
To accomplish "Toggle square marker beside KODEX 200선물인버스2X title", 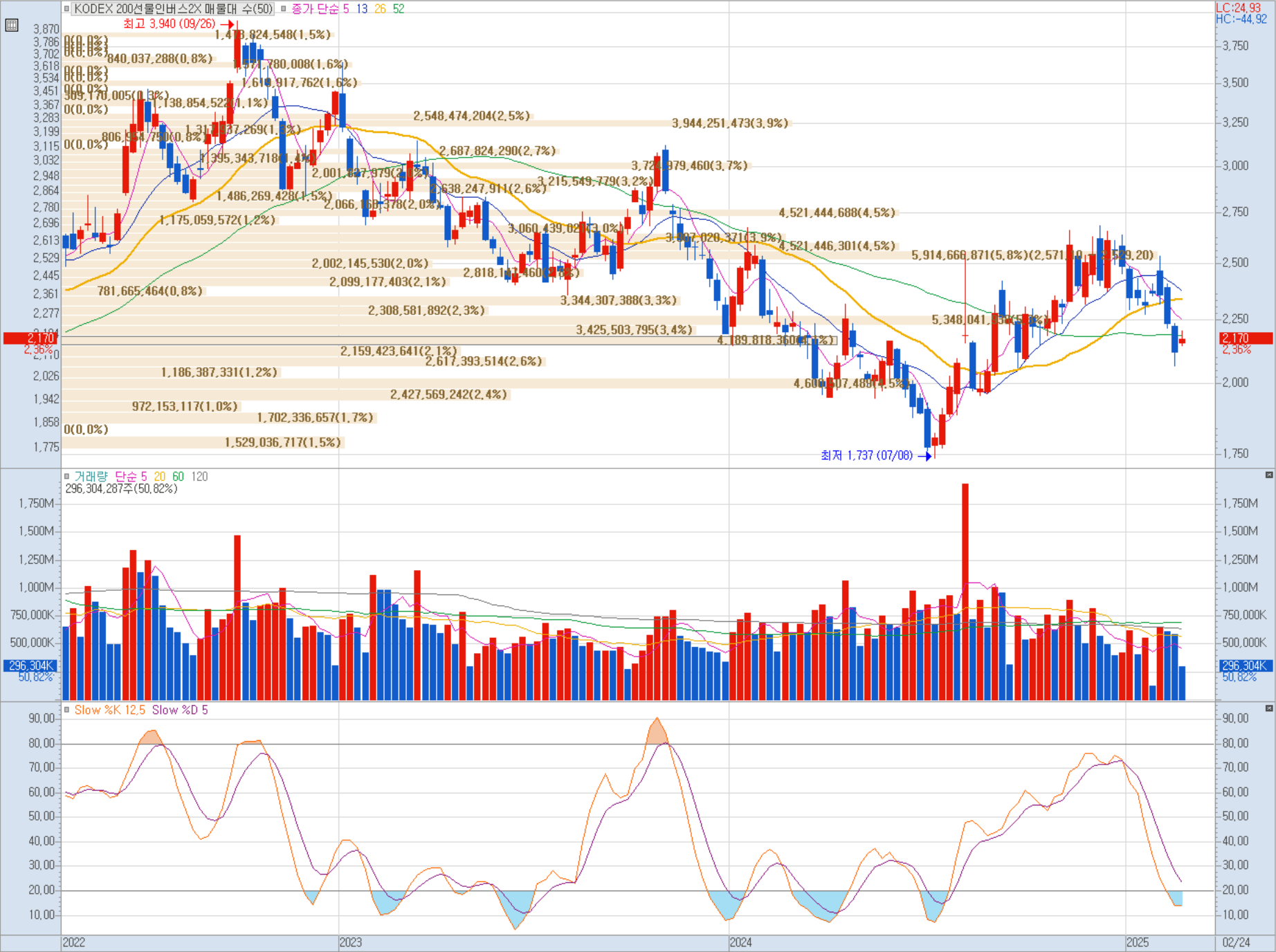I will click(67, 9).
